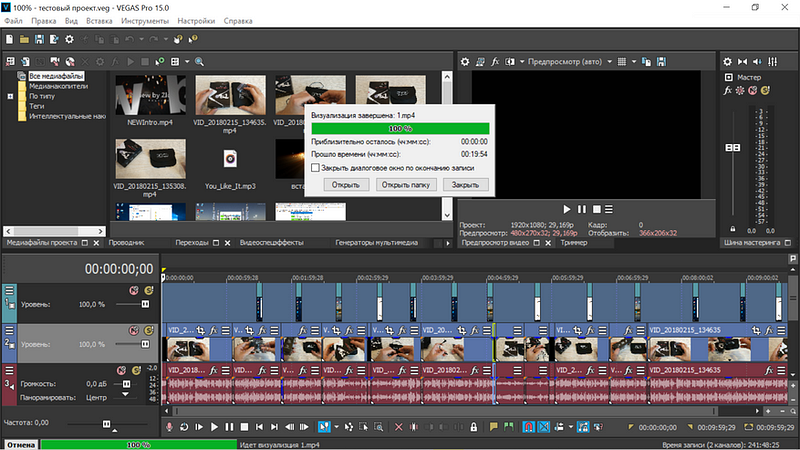Mute video track 1
The width and height of the screenshot is (800, 450).
click(134, 290)
